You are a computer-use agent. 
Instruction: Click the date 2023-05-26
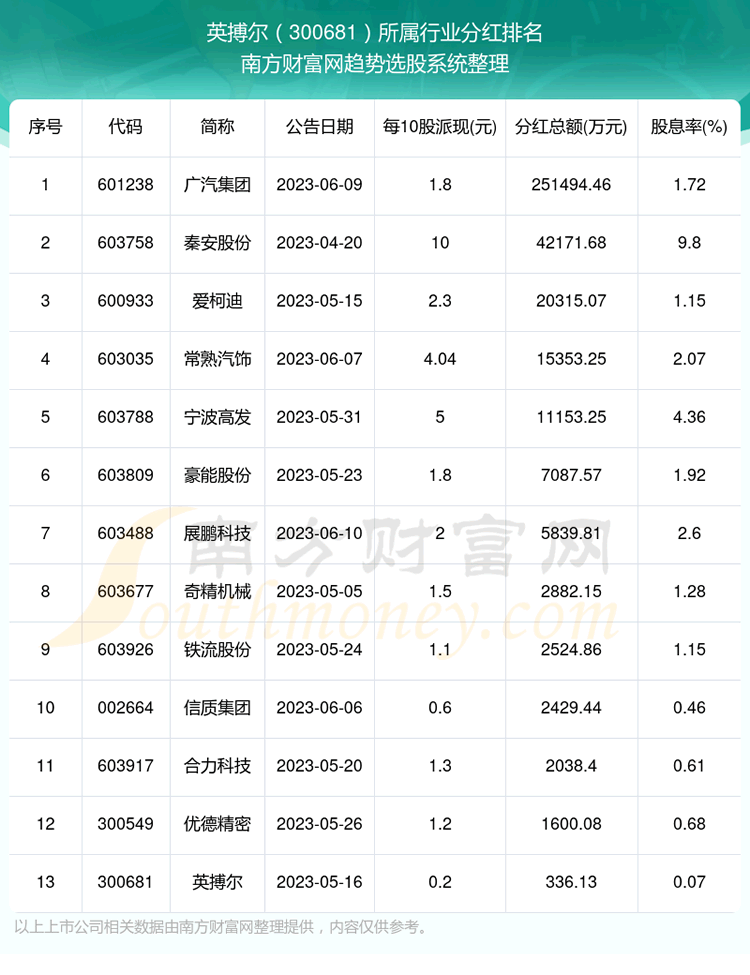[x=320, y=824]
